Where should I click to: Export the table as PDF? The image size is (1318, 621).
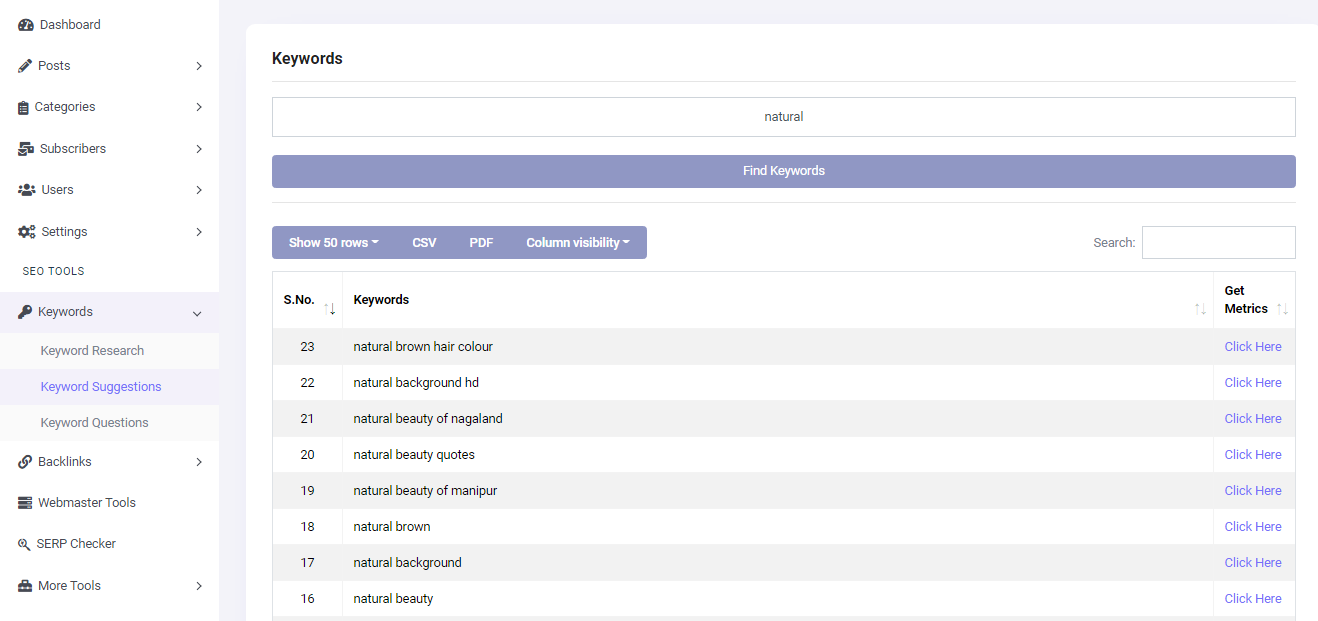pyautogui.click(x=481, y=242)
